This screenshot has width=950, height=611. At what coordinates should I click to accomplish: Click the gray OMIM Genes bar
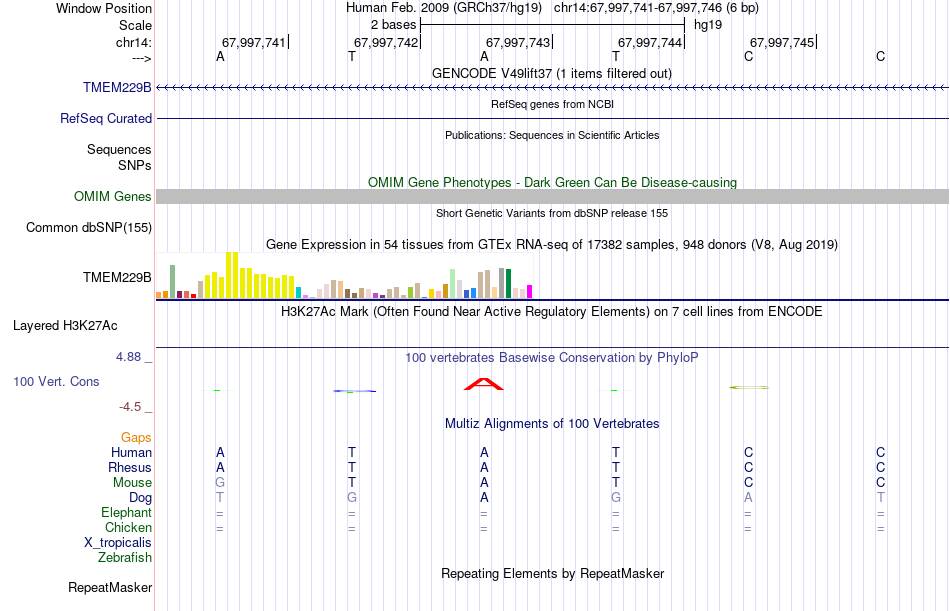point(552,196)
